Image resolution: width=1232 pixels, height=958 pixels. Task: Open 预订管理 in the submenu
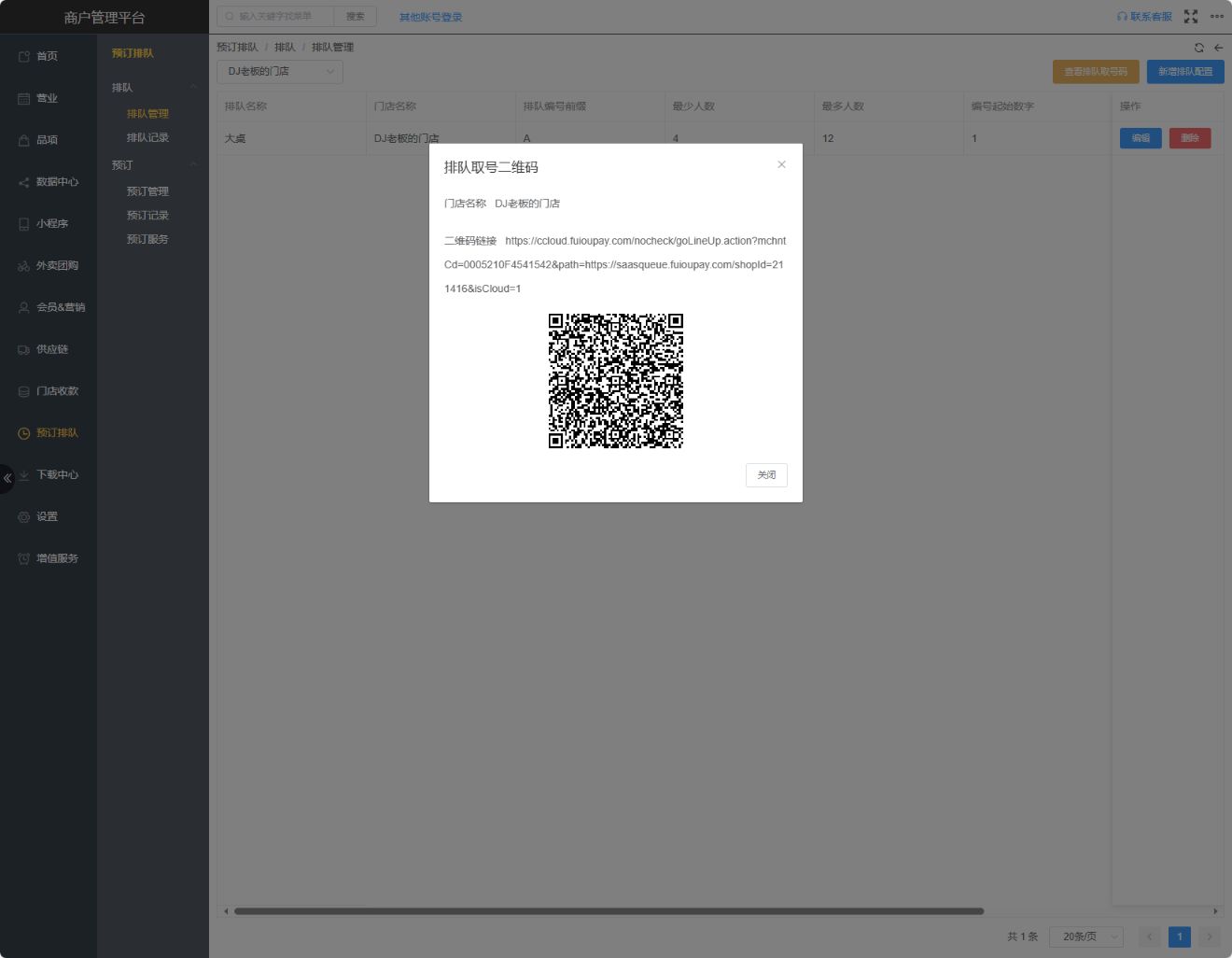tap(147, 191)
